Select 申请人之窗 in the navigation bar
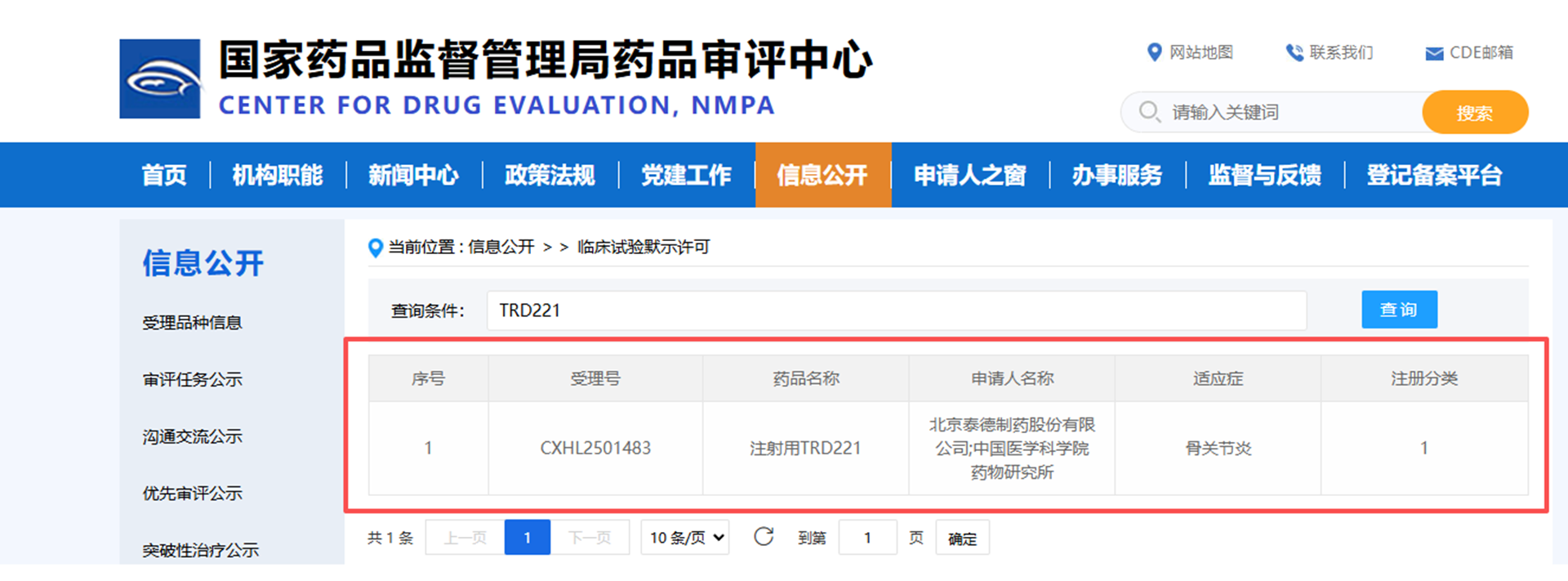Screen dimensions: 1568x581 click(969, 175)
